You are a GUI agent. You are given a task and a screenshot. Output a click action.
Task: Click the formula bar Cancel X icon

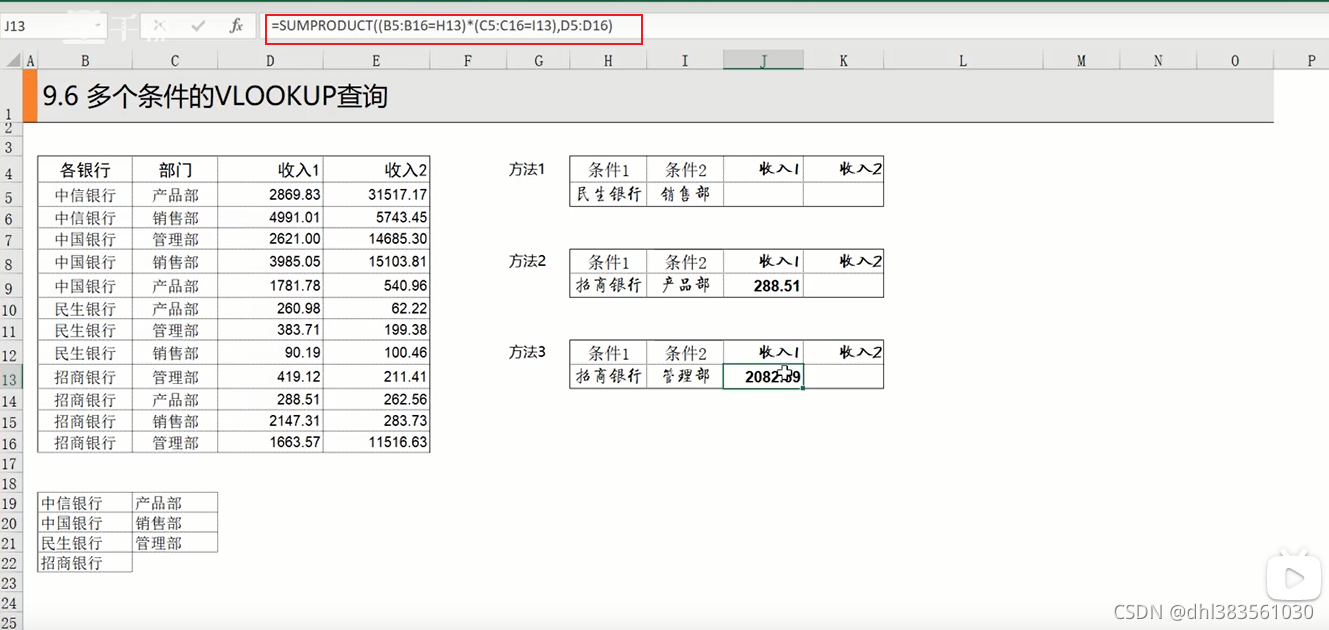click(x=160, y=26)
